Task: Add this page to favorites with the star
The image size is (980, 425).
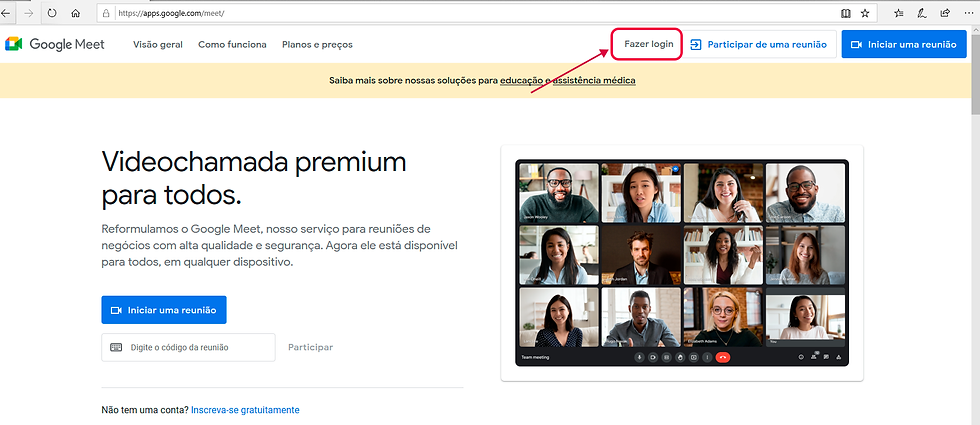Action: (865, 12)
